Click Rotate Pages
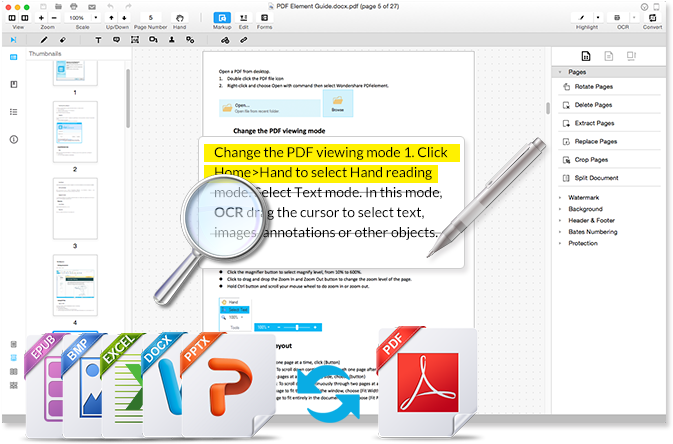673x444 pixels. point(609,87)
